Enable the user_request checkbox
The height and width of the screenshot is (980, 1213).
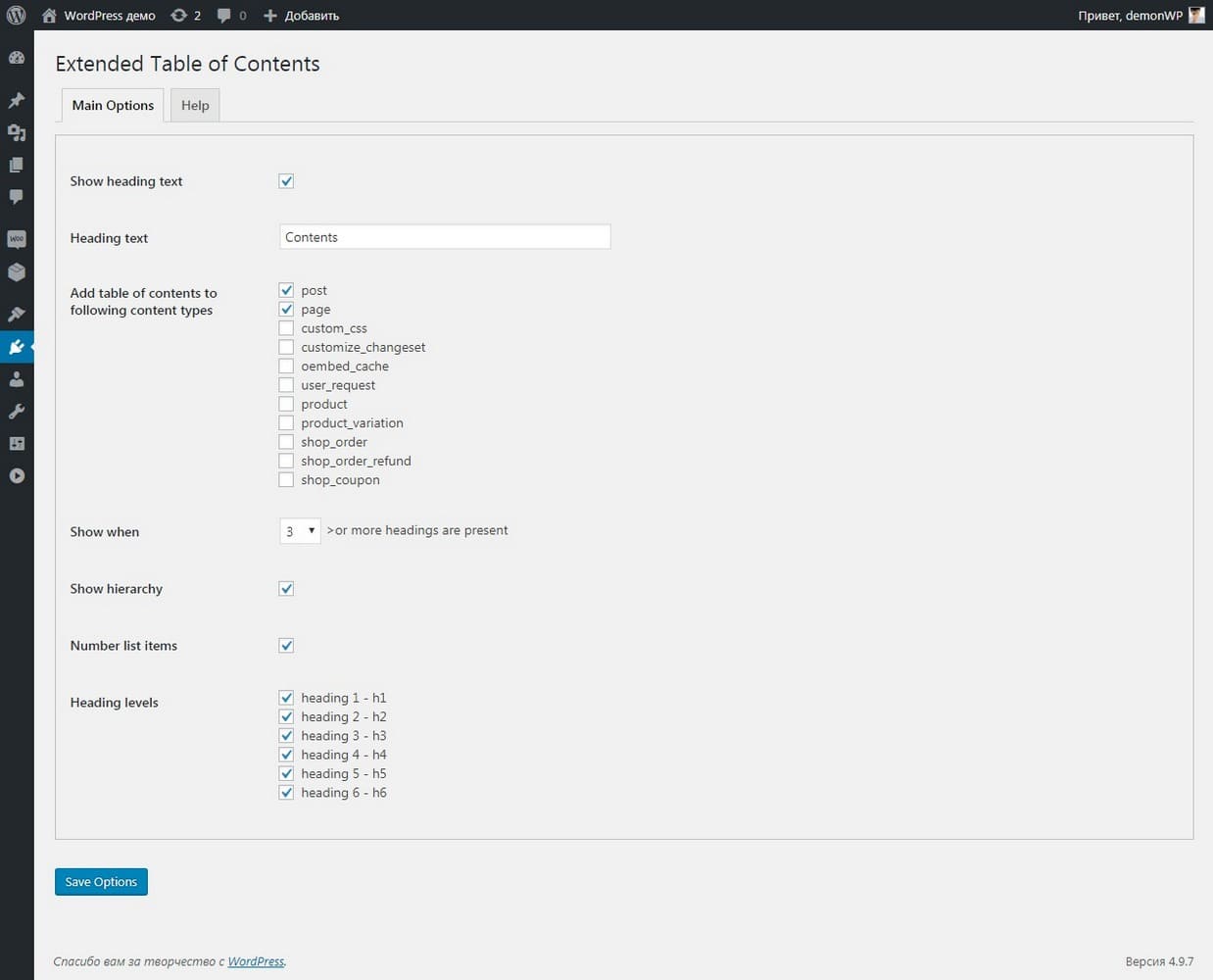[286, 385]
